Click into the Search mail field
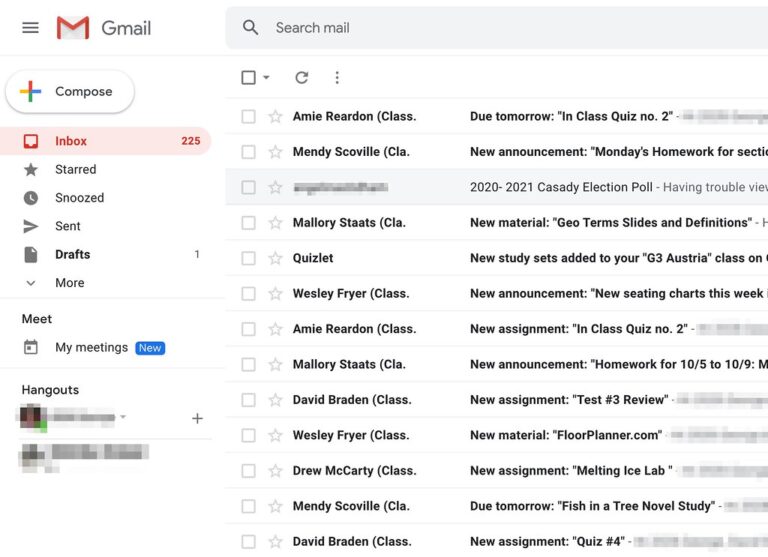Image resolution: width=768 pixels, height=557 pixels. [497, 28]
